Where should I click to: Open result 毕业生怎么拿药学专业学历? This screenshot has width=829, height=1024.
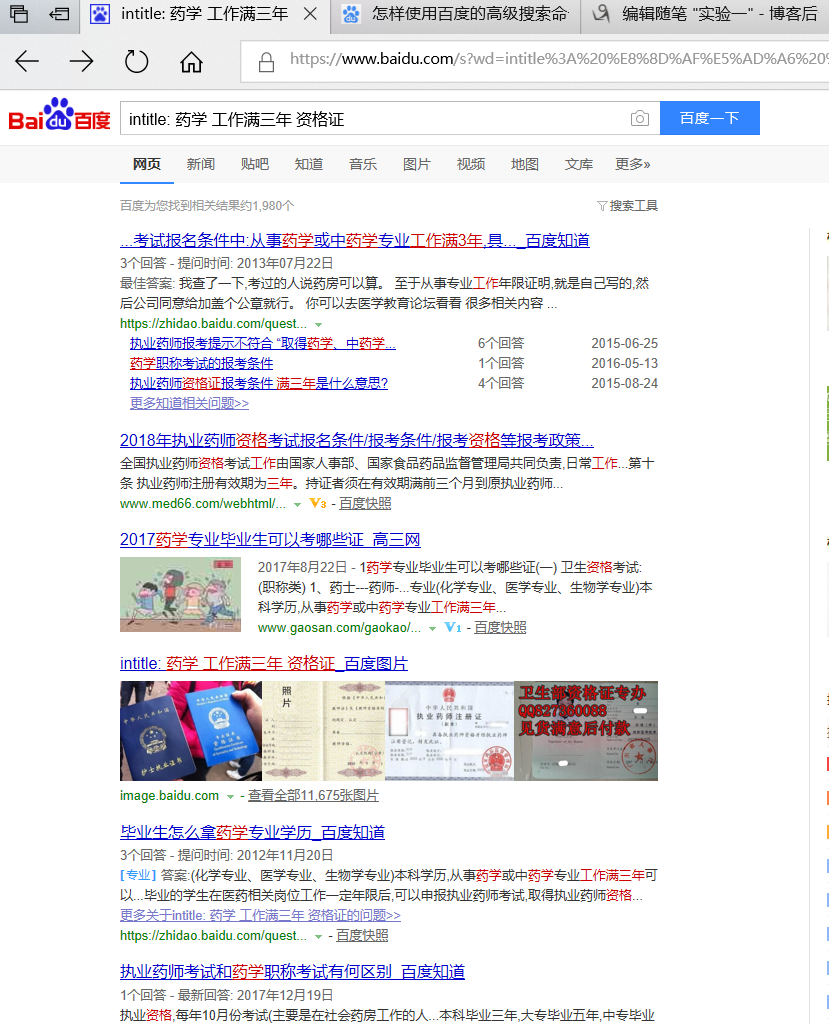coord(252,832)
